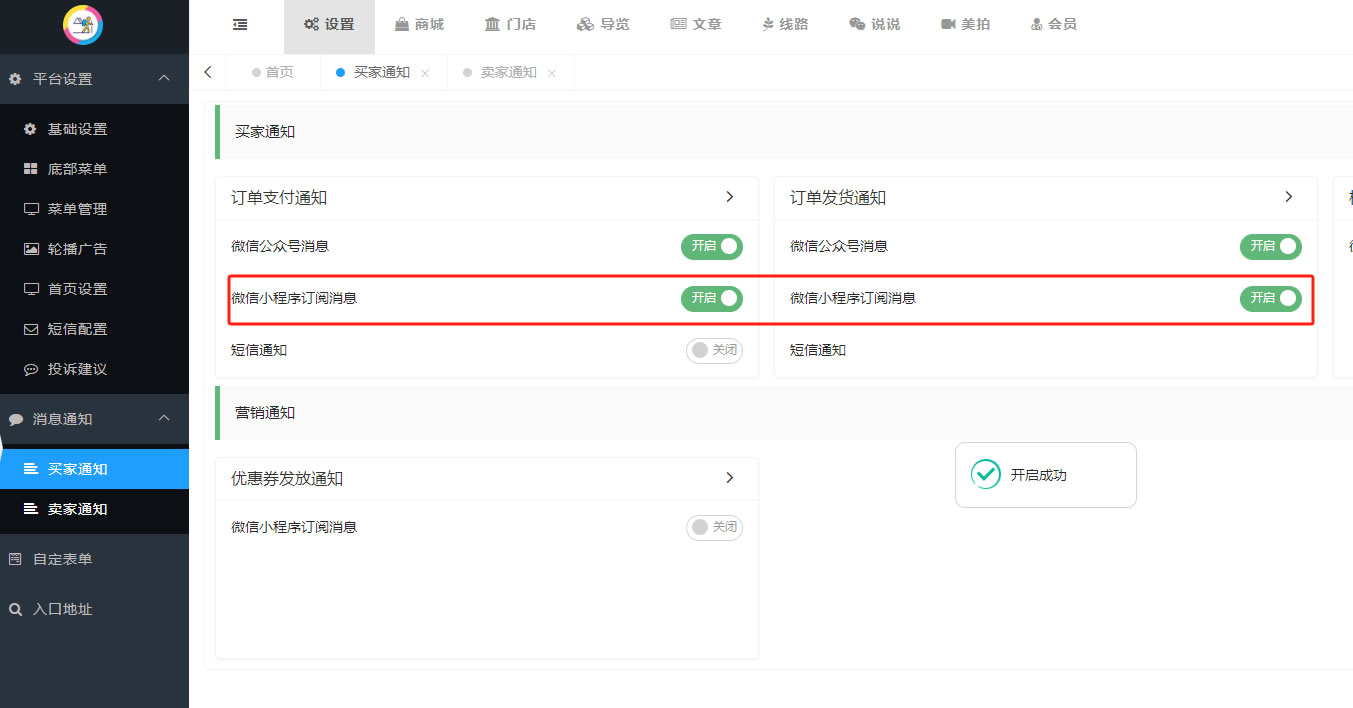Click the grid icon beside 底部菜单

[x=30, y=169]
